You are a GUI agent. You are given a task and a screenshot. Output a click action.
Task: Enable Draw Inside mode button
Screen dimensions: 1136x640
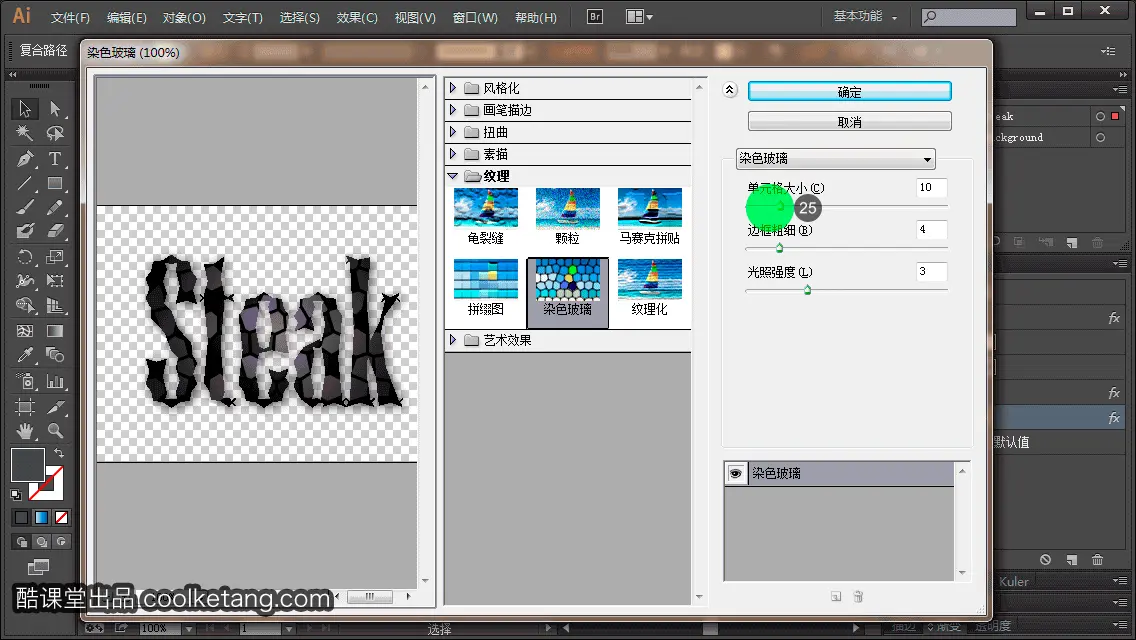pos(62,541)
